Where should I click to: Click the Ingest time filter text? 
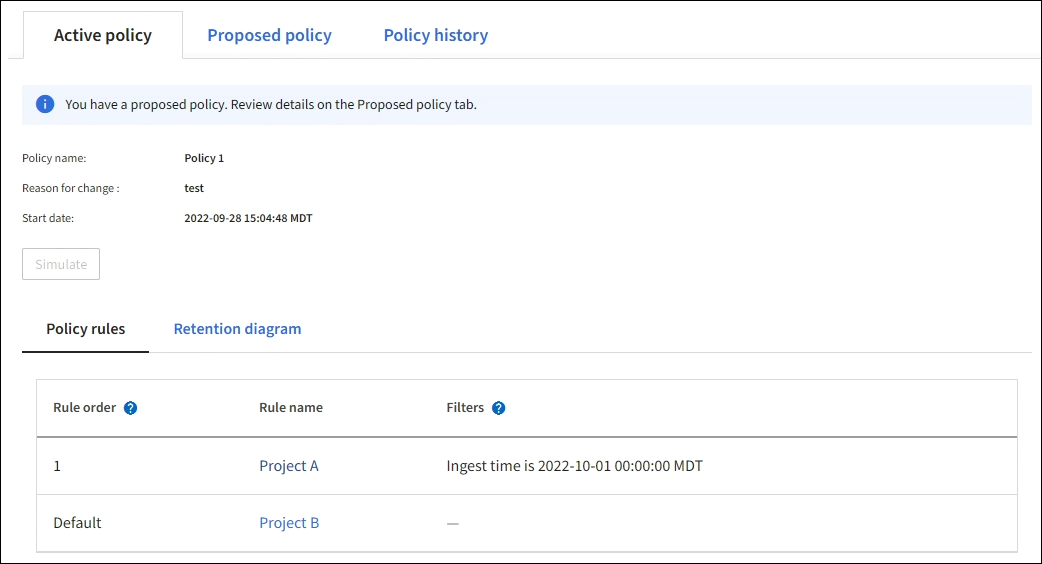(574, 466)
